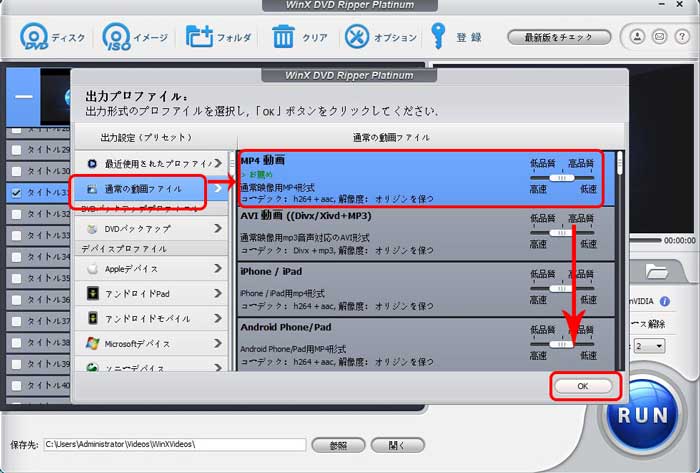700x473 pixels.
Task: Collapse title list with minus button
Action: [24, 97]
